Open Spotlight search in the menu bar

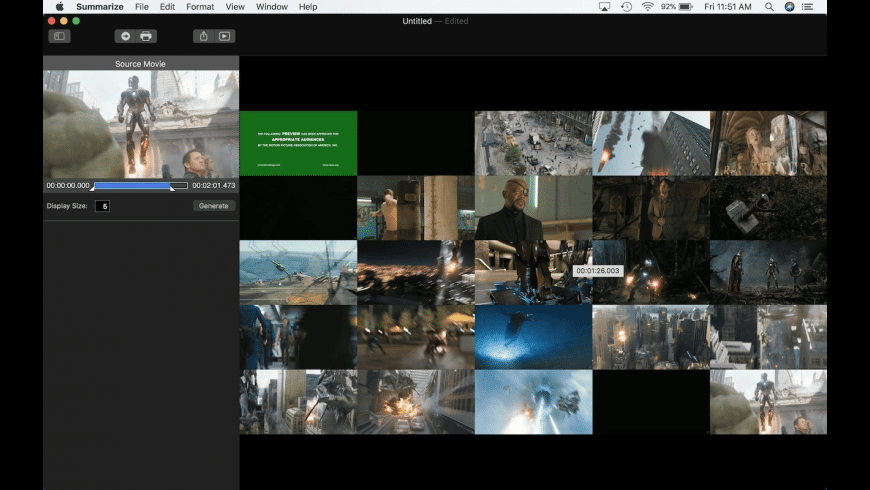pos(769,7)
